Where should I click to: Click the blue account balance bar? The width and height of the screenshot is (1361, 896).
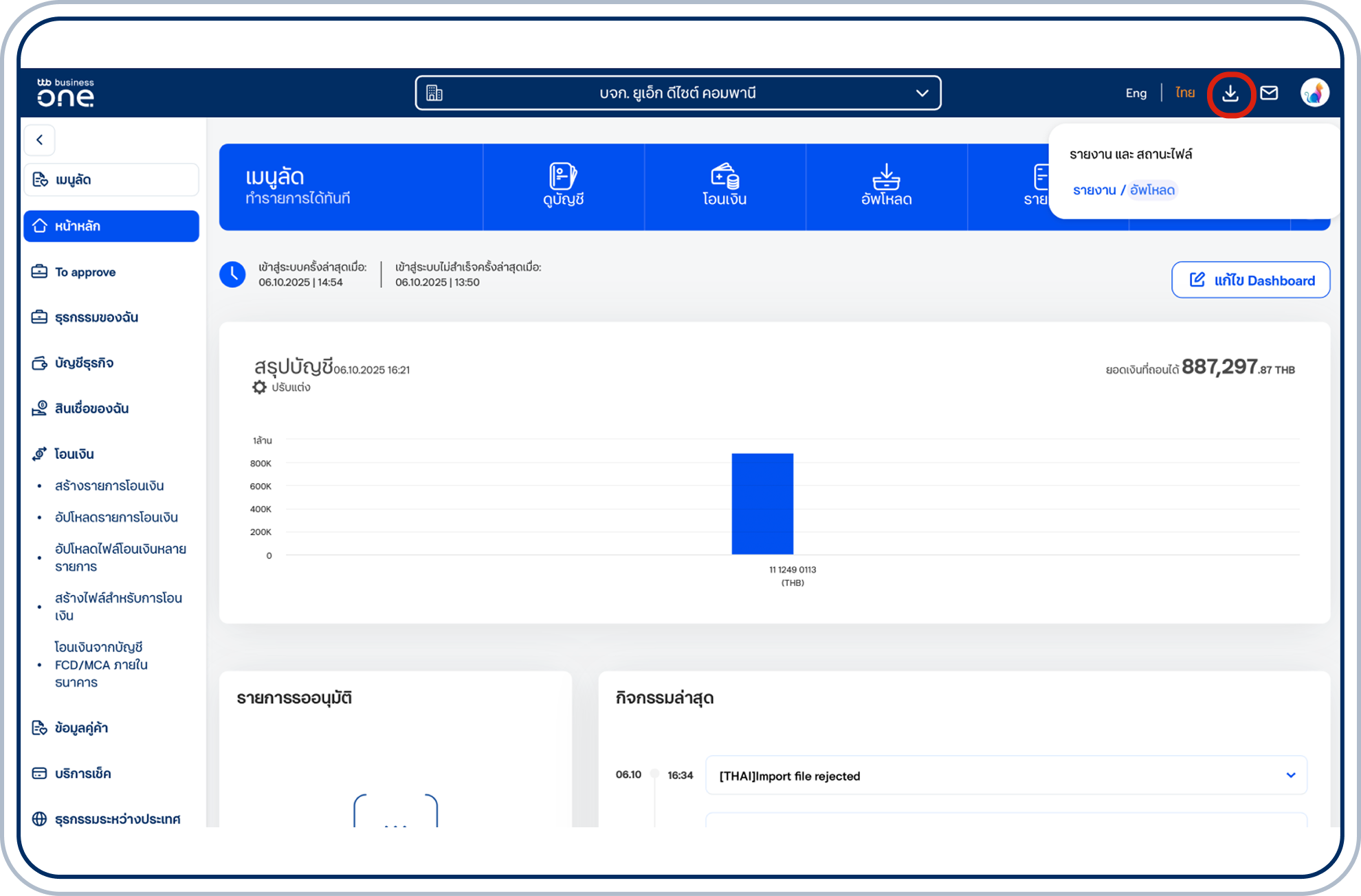click(762, 504)
